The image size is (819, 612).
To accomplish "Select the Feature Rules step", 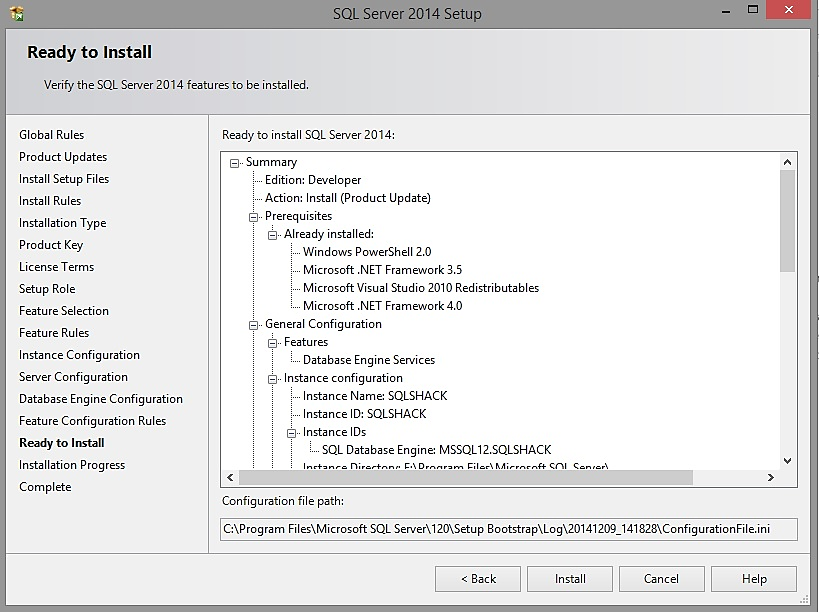I will click(54, 333).
